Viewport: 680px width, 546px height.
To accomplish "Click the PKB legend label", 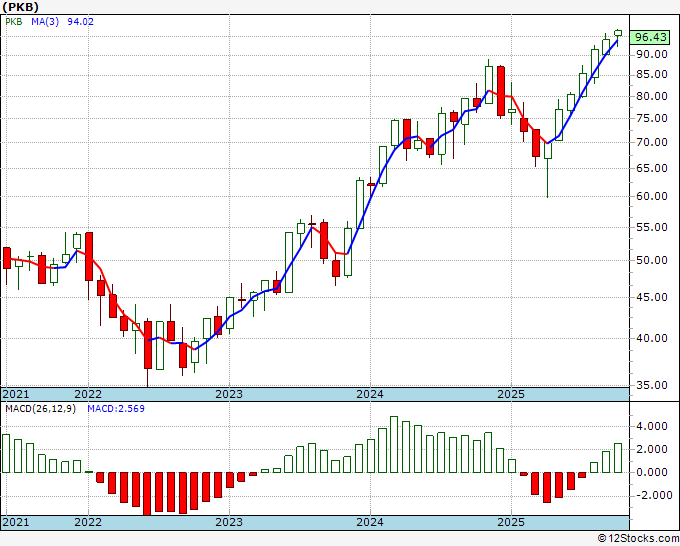I will point(13,22).
